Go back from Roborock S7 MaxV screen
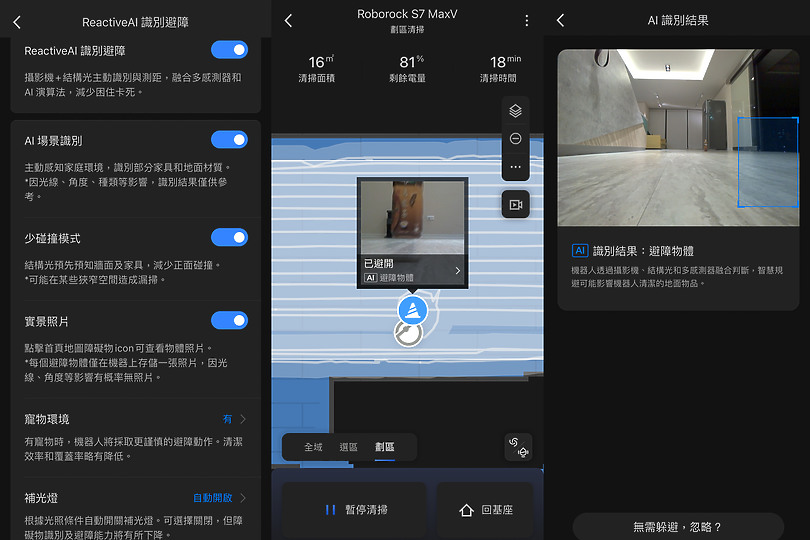Screen dimensions: 810x540 pos(288,21)
